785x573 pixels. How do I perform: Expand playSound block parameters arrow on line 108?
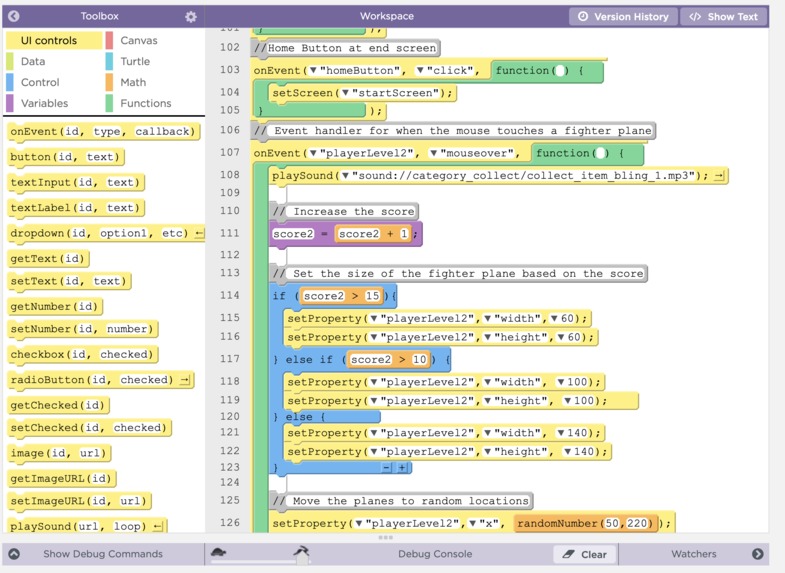point(719,176)
